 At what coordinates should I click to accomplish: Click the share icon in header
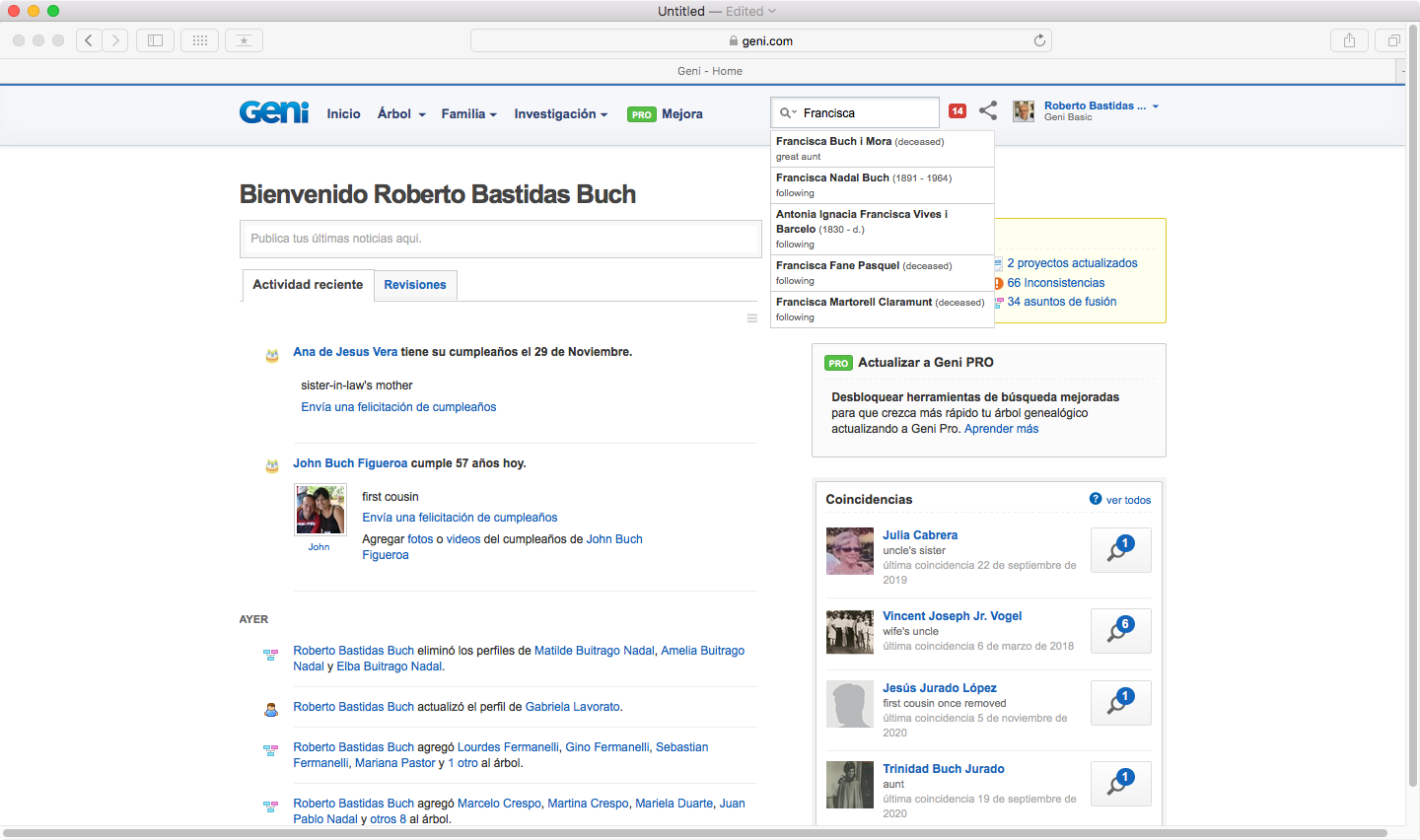[988, 110]
